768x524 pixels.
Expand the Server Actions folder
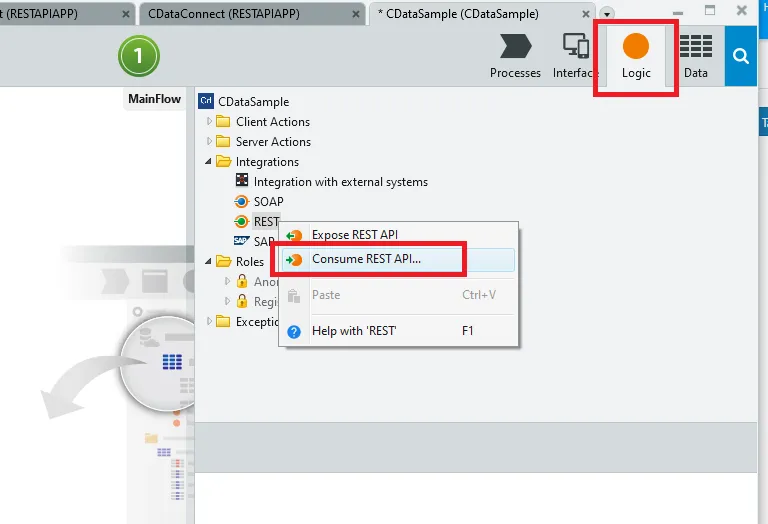point(210,141)
